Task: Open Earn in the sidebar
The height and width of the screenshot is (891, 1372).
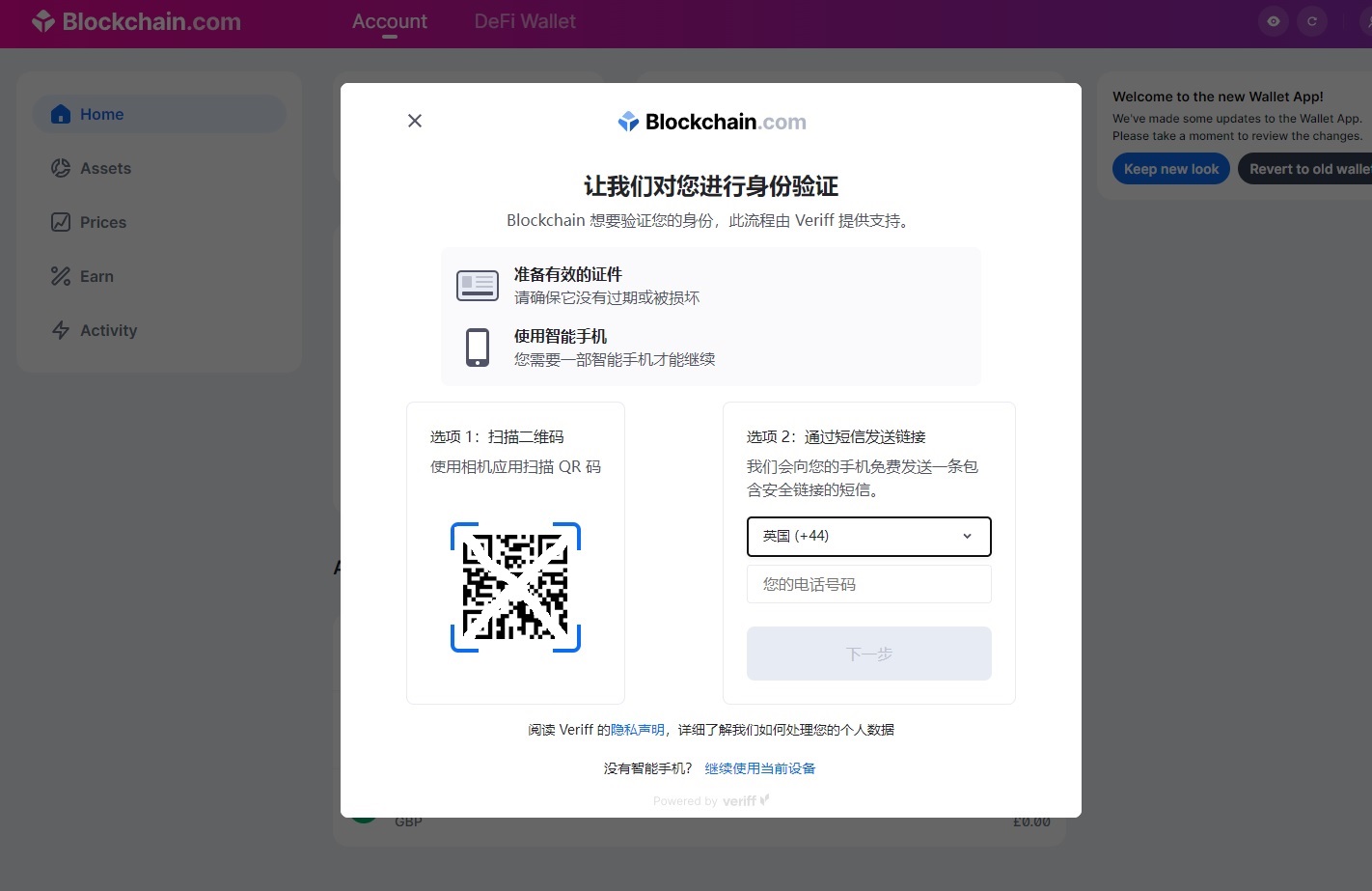Action: [x=159, y=276]
